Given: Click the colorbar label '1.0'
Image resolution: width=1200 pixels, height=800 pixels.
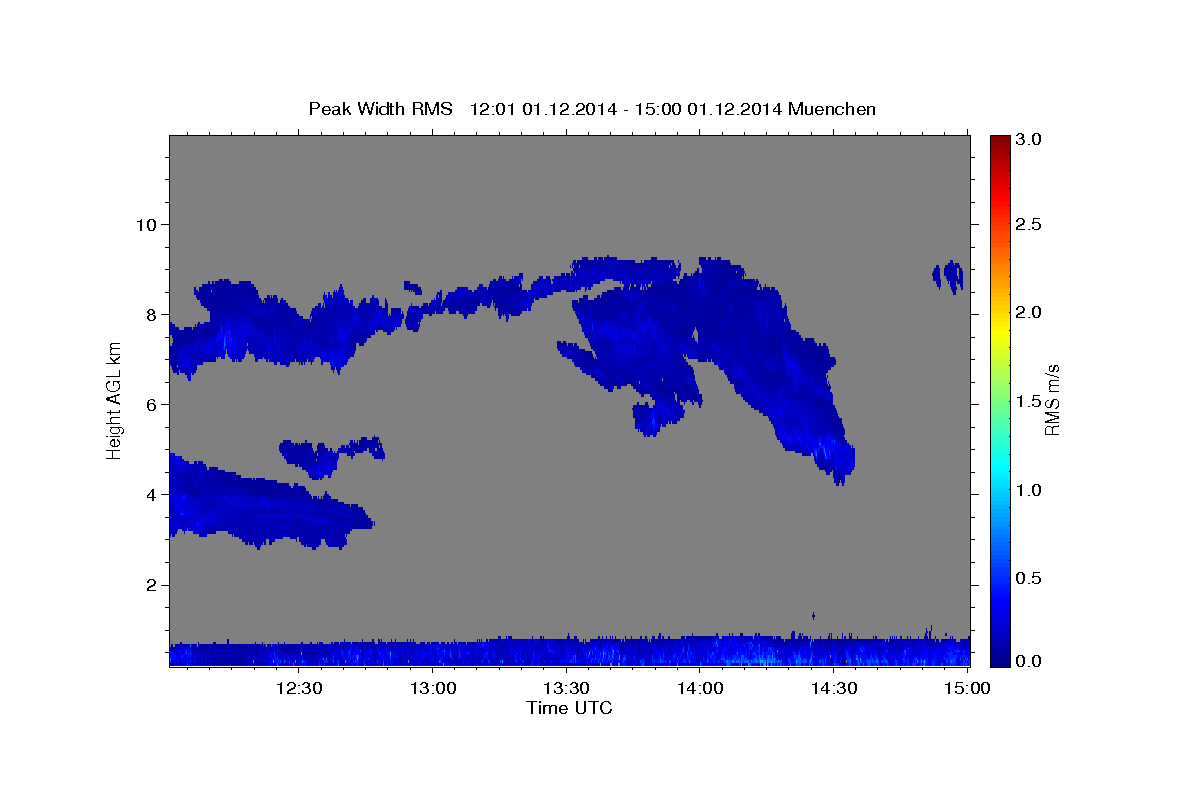Looking at the screenshot, I should pos(1030,490).
